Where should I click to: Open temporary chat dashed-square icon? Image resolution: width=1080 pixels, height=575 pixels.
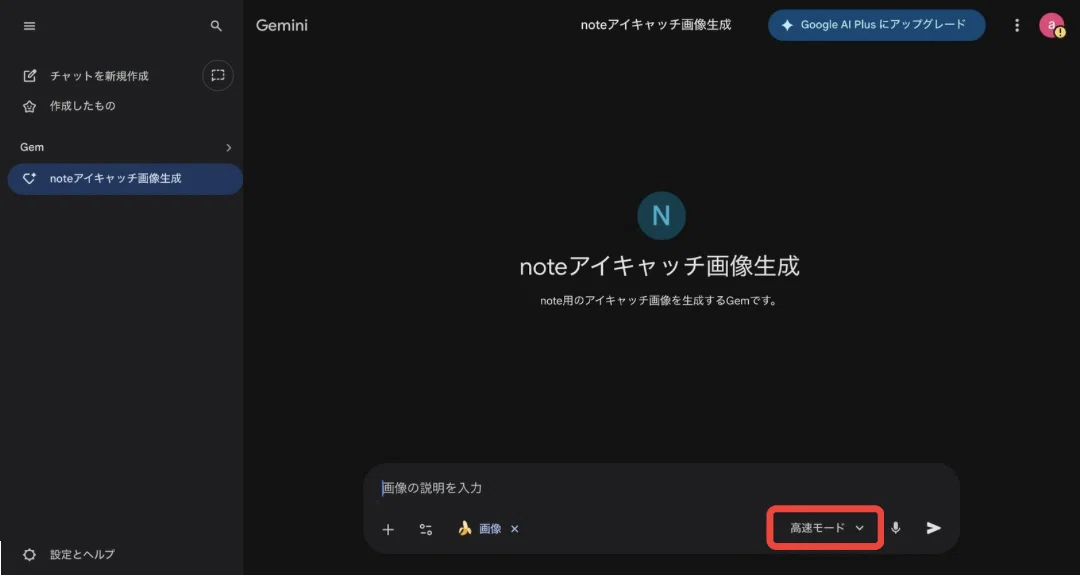[x=218, y=75]
